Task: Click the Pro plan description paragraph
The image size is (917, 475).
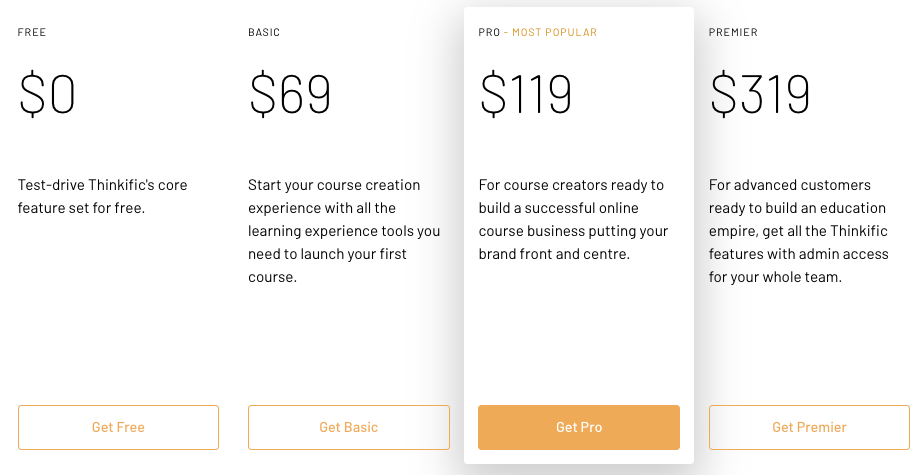Action: pos(573,220)
